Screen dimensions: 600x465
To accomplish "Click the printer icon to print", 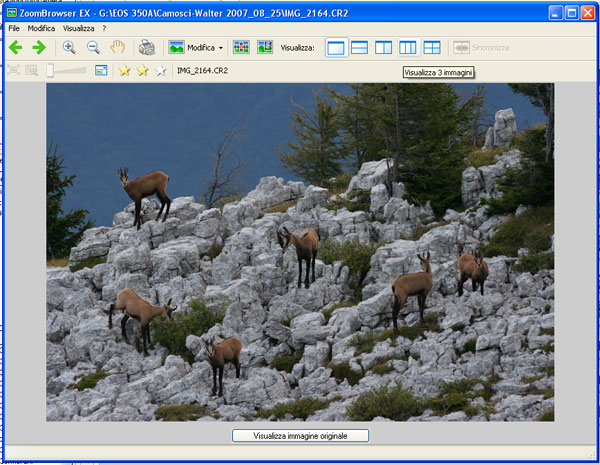I will point(147,47).
